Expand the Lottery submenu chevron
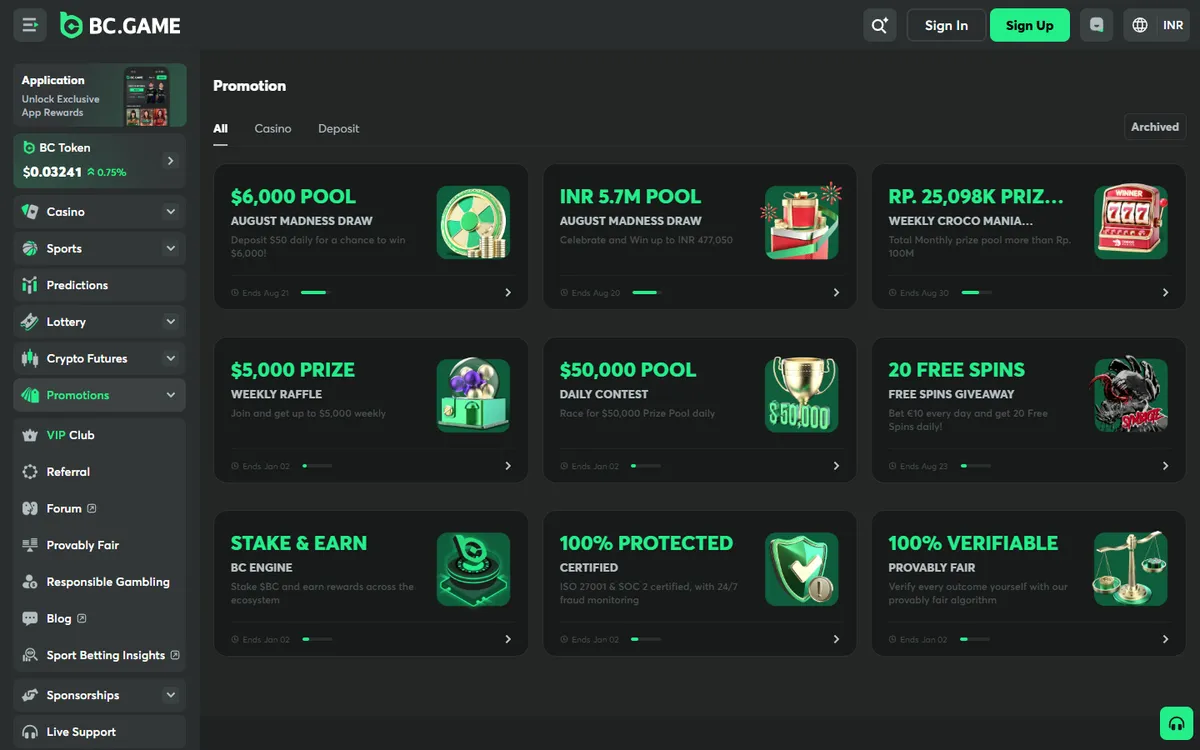 click(170, 322)
